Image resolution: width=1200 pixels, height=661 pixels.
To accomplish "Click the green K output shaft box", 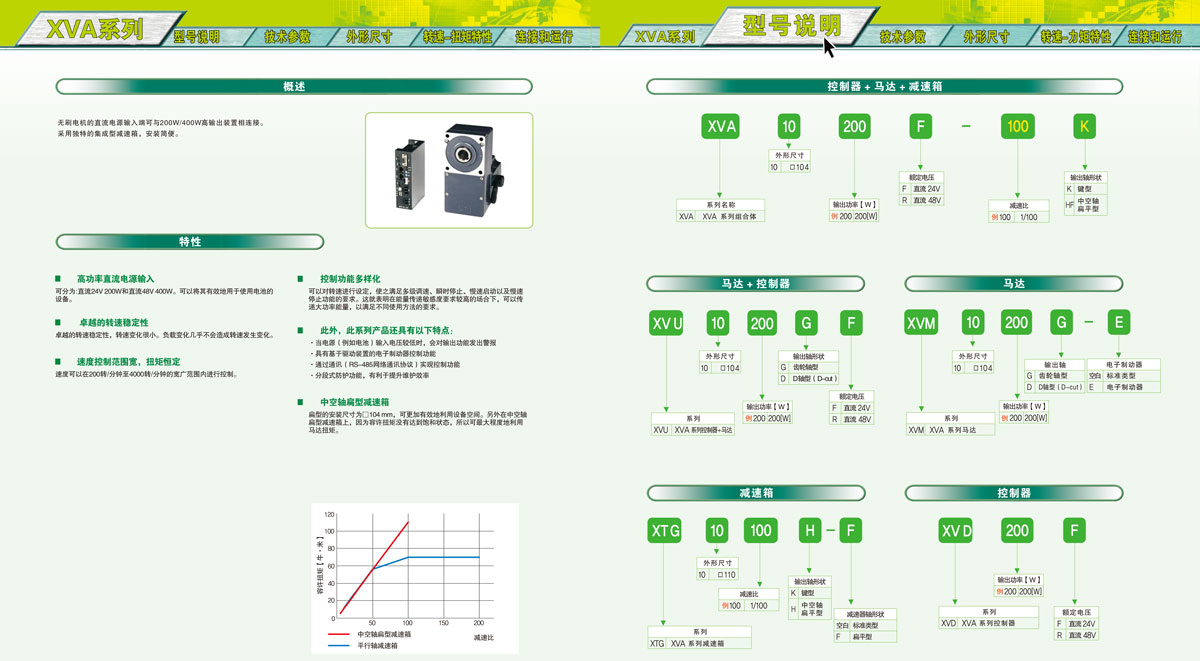I will (1085, 127).
